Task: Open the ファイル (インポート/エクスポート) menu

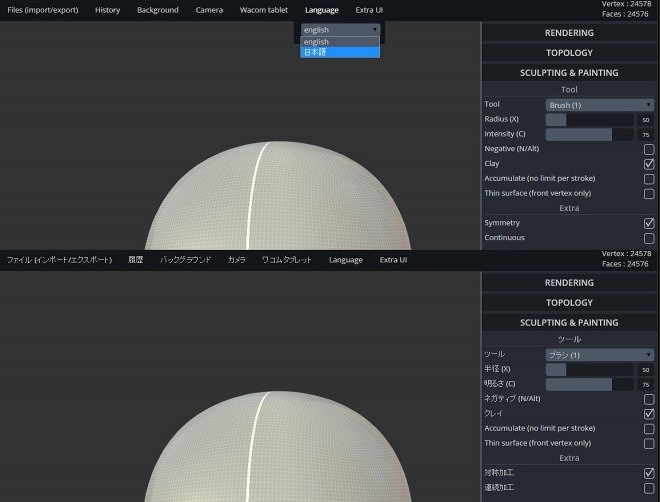Action: [59, 260]
